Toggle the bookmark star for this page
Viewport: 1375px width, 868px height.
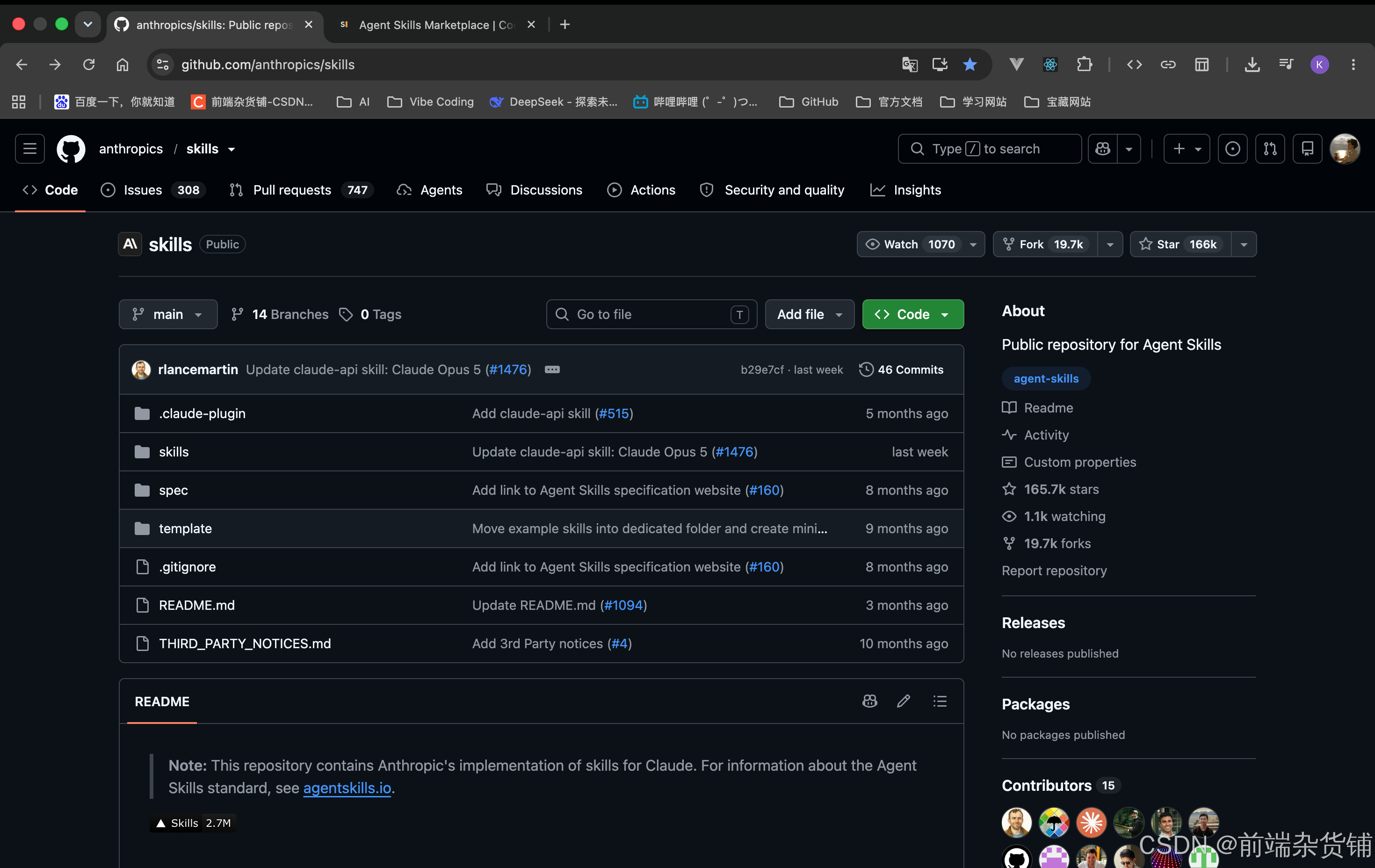pyautogui.click(x=970, y=65)
